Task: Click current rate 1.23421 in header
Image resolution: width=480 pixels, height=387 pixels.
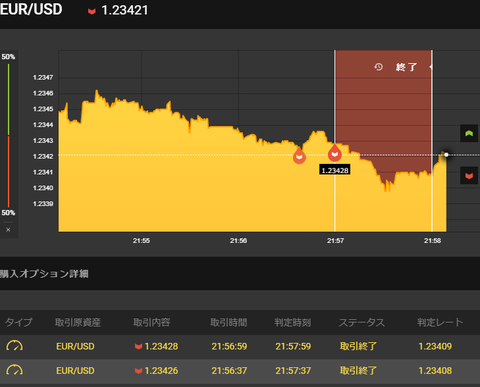Action: [125, 10]
